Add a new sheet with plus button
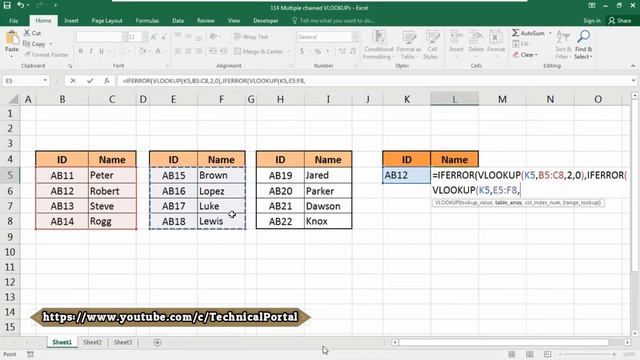This screenshot has width=640, height=360. pyautogui.click(x=157, y=342)
